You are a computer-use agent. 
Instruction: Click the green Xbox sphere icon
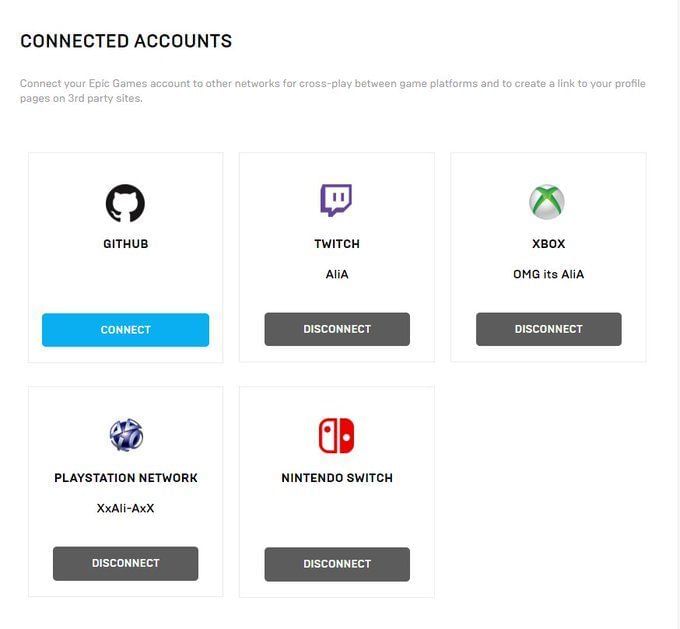coord(547,202)
